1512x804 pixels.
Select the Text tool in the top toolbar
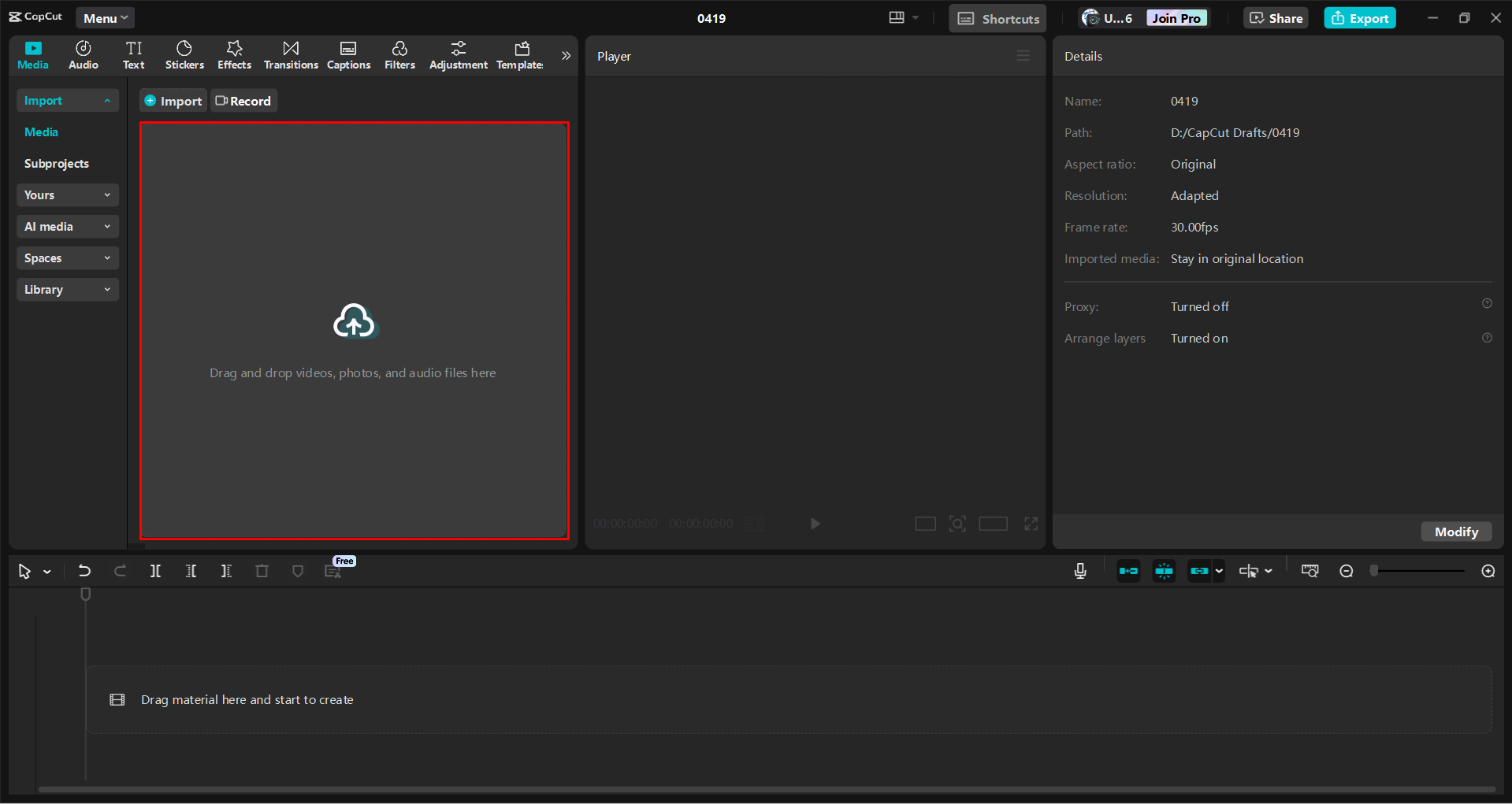pos(133,54)
